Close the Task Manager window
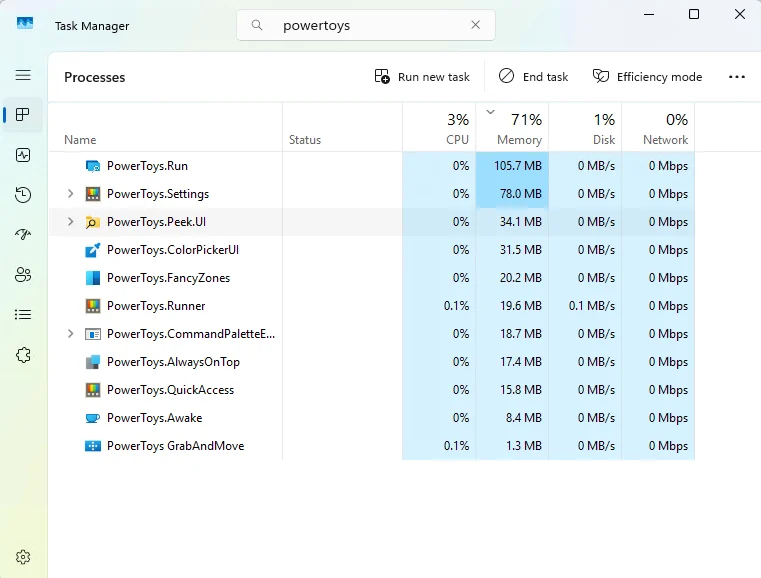The image size is (761, 578). coord(740,14)
